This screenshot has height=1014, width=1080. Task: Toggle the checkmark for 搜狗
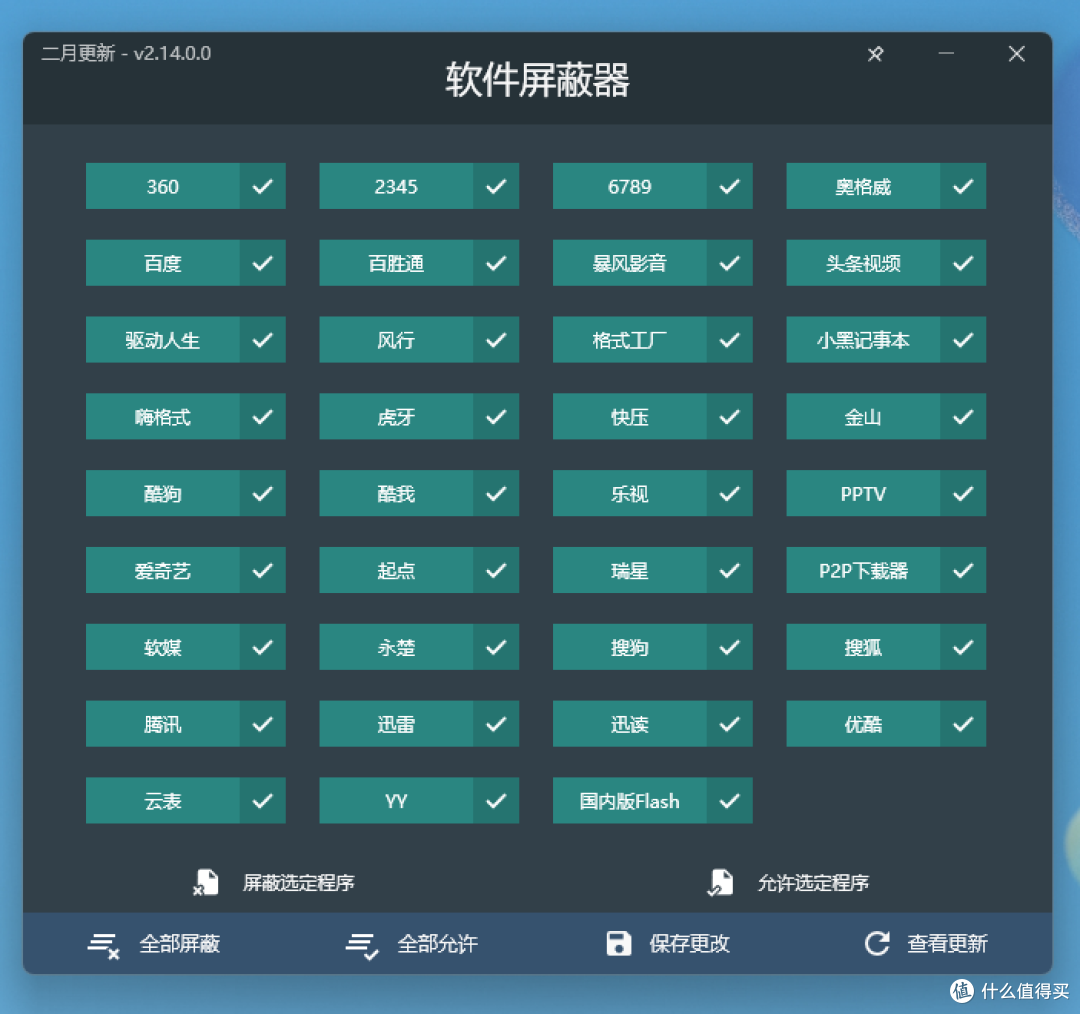(x=729, y=648)
